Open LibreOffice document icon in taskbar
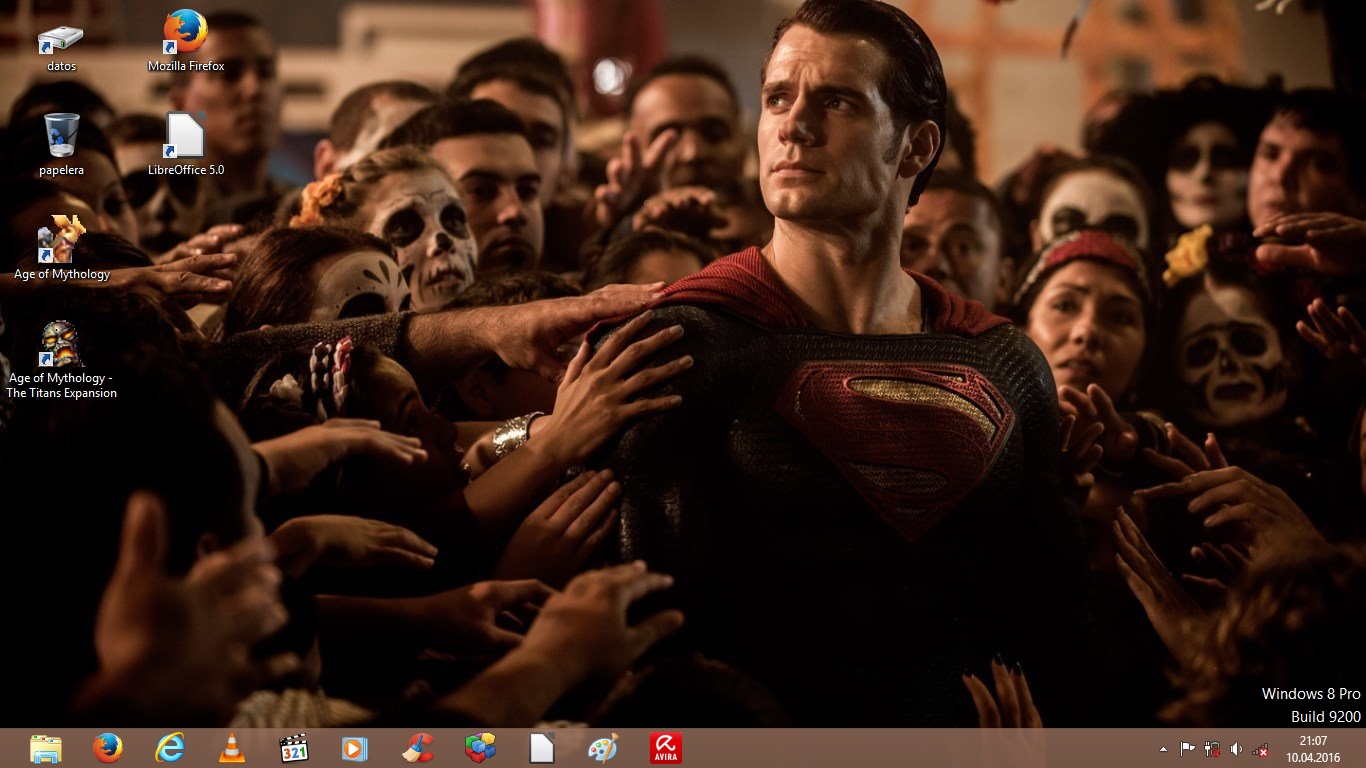 [542, 748]
